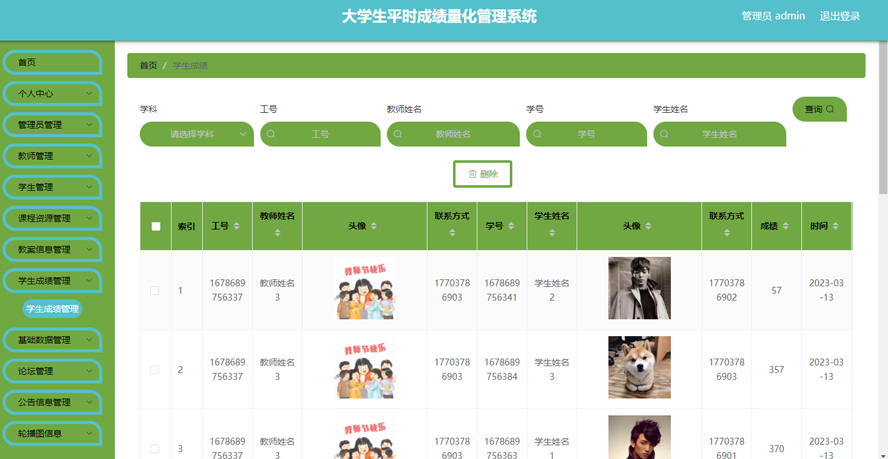Click student ID 1678689756384

coord(502,369)
